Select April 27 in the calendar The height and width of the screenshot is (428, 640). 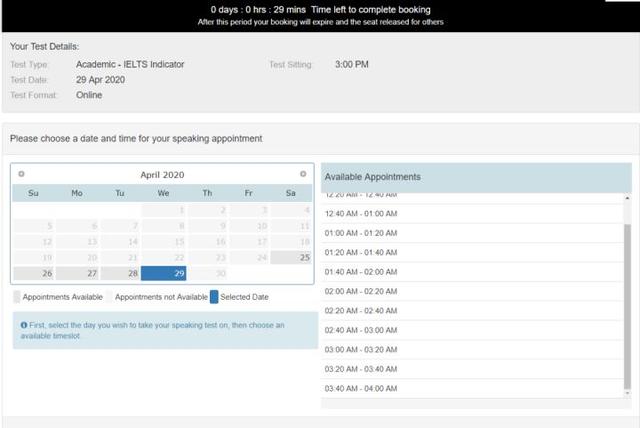pyautogui.click(x=77, y=273)
